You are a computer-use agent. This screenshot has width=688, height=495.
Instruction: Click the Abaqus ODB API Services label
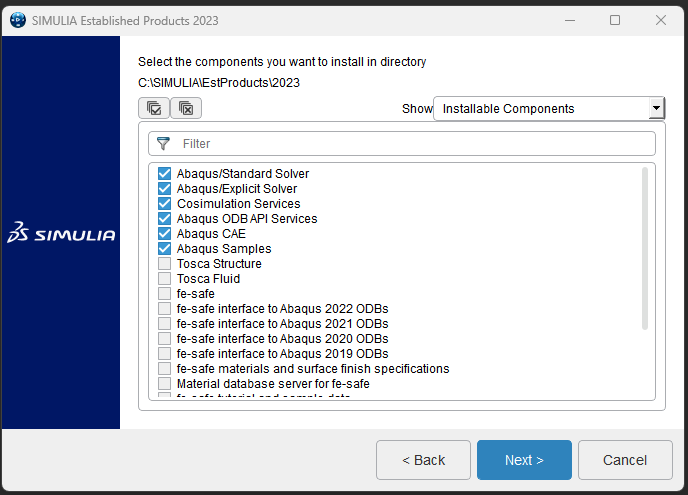coord(247,219)
